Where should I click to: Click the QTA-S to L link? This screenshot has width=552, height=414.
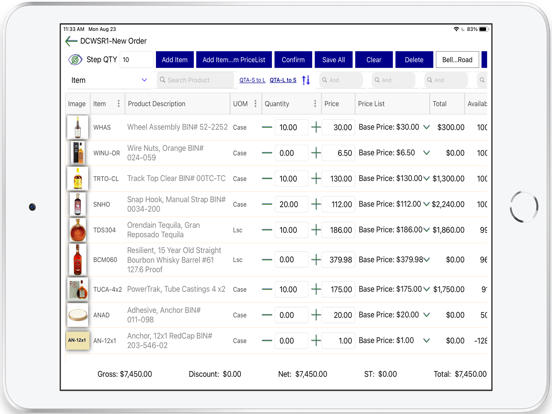coord(252,80)
